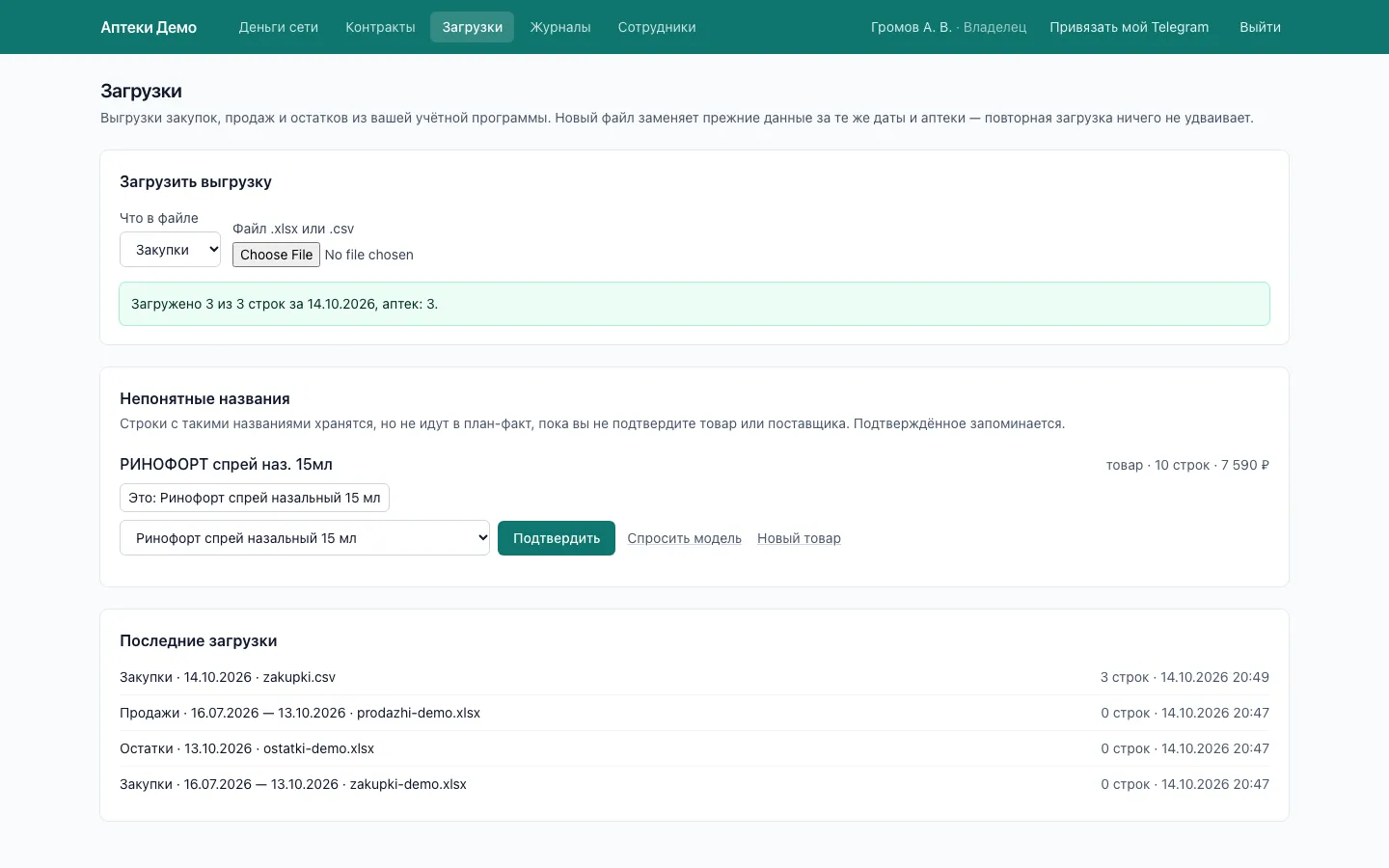This screenshot has height=868, width=1389.
Task: Open the Аптеки Демо home link
Action: [149, 27]
